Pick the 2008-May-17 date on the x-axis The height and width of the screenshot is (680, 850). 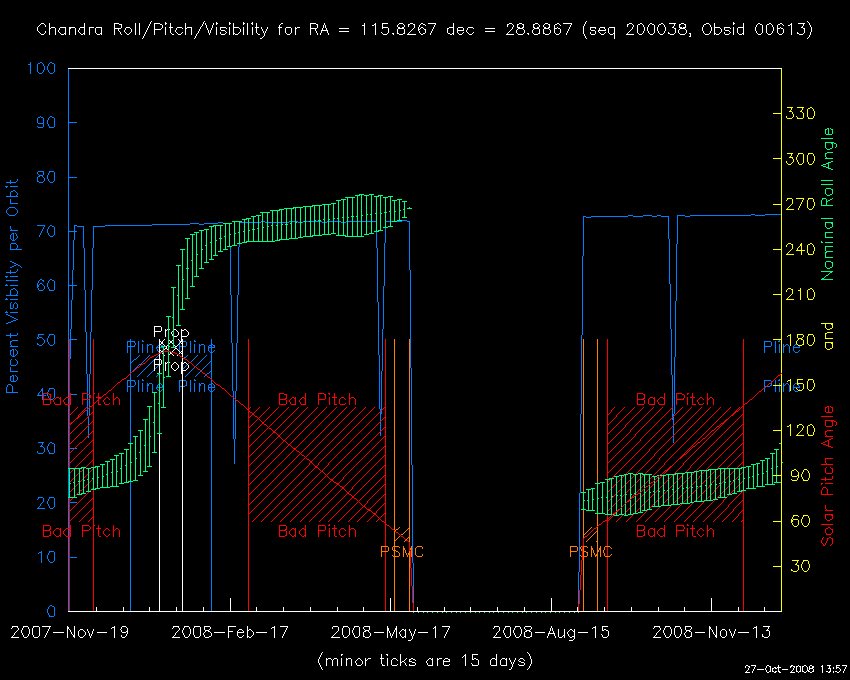pos(390,632)
